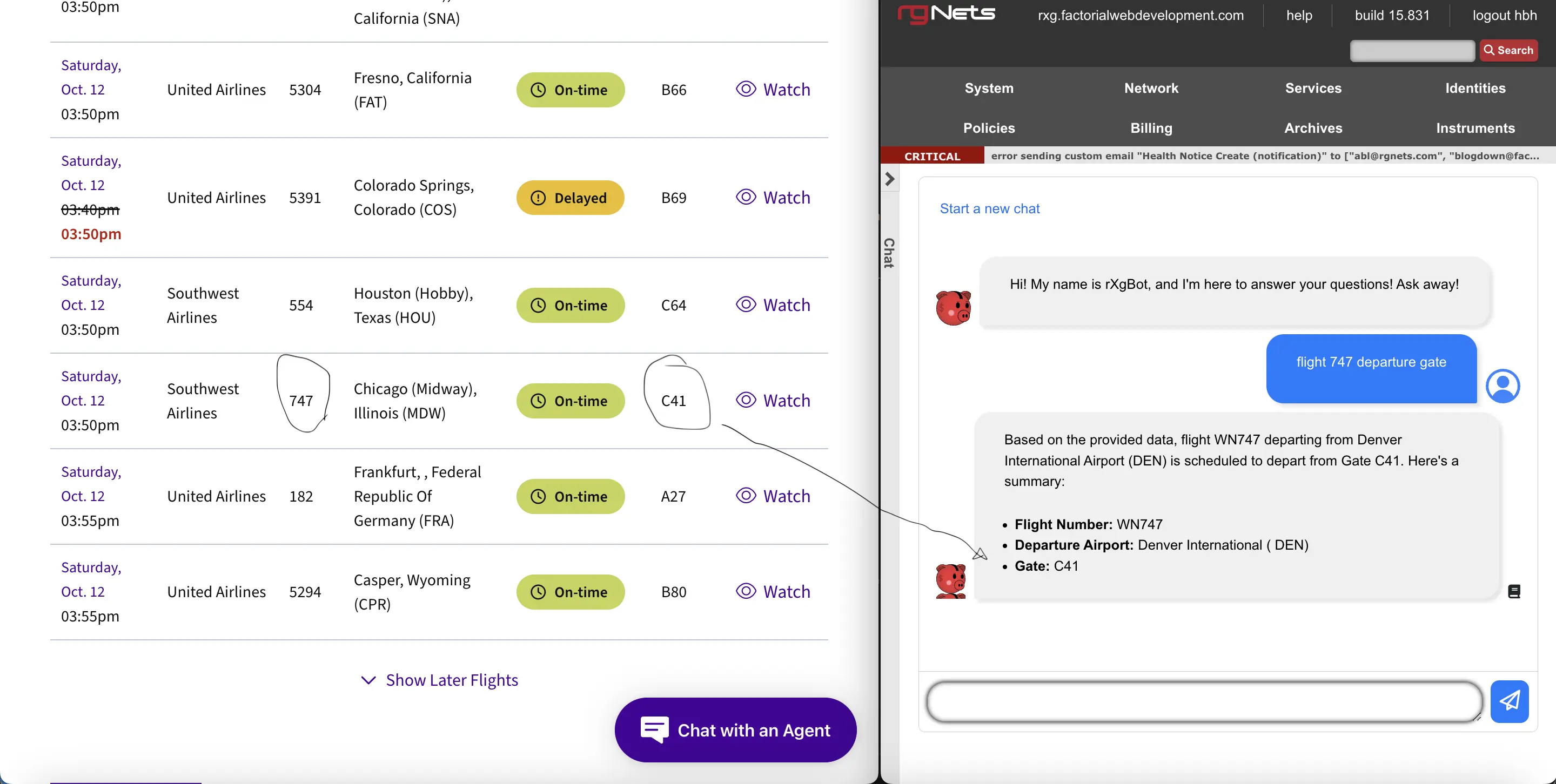Open Chat with an Agent
Image resolution: width=1556 pixels, height=784 pixels.
point(735,729)
